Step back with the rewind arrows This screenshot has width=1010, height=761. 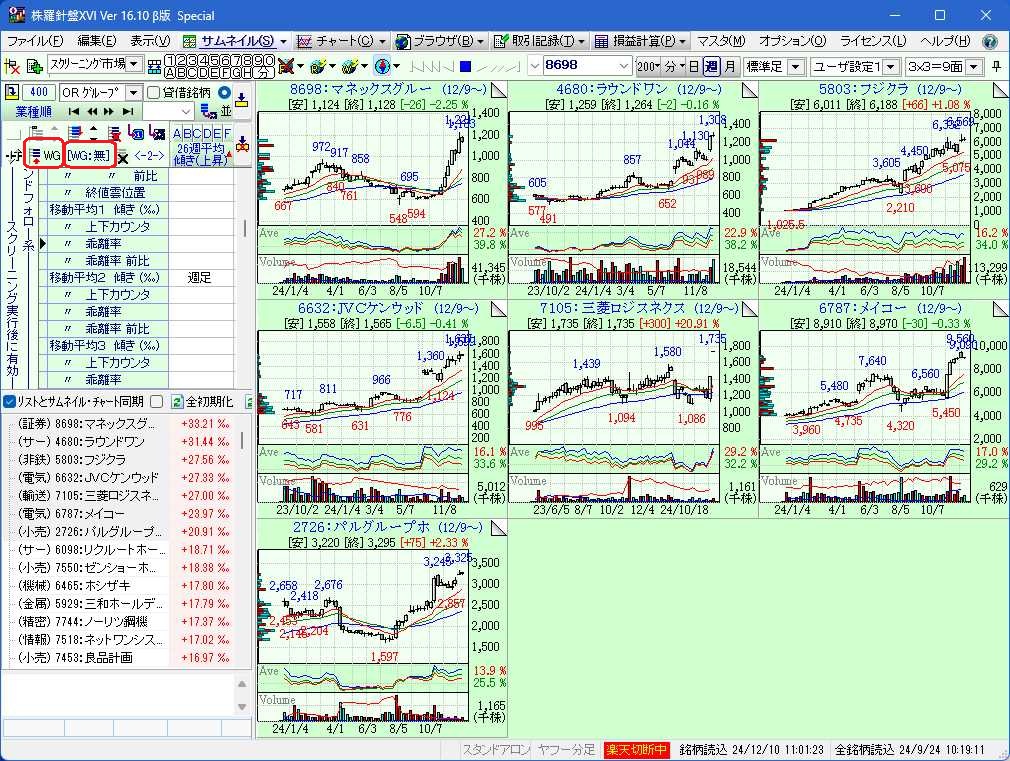(93, 111)
